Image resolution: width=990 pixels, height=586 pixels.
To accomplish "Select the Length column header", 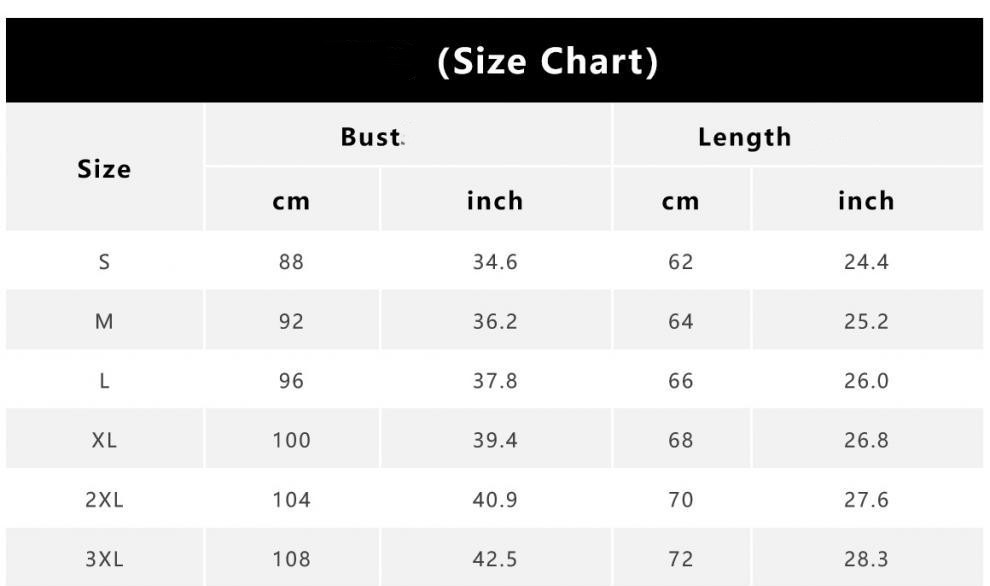I will (x=744, y=137).
